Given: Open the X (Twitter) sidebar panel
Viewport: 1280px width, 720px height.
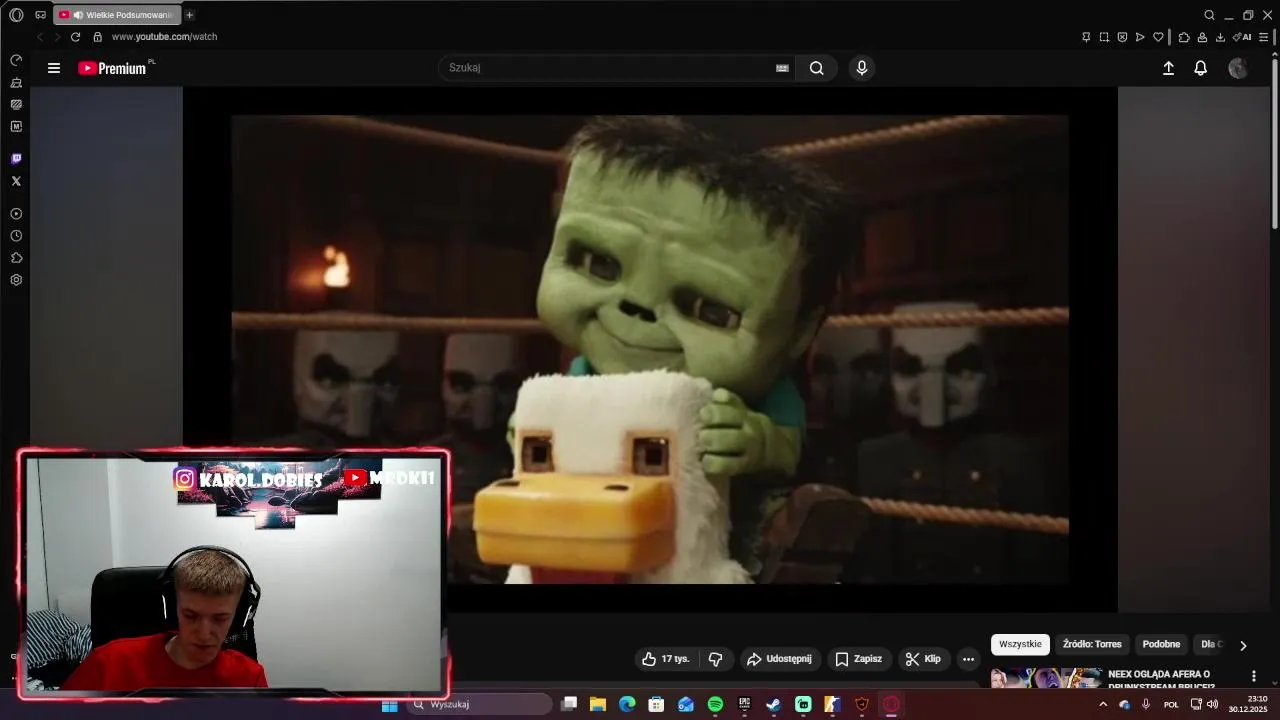Looking at the screenshot, I should 16,181.
